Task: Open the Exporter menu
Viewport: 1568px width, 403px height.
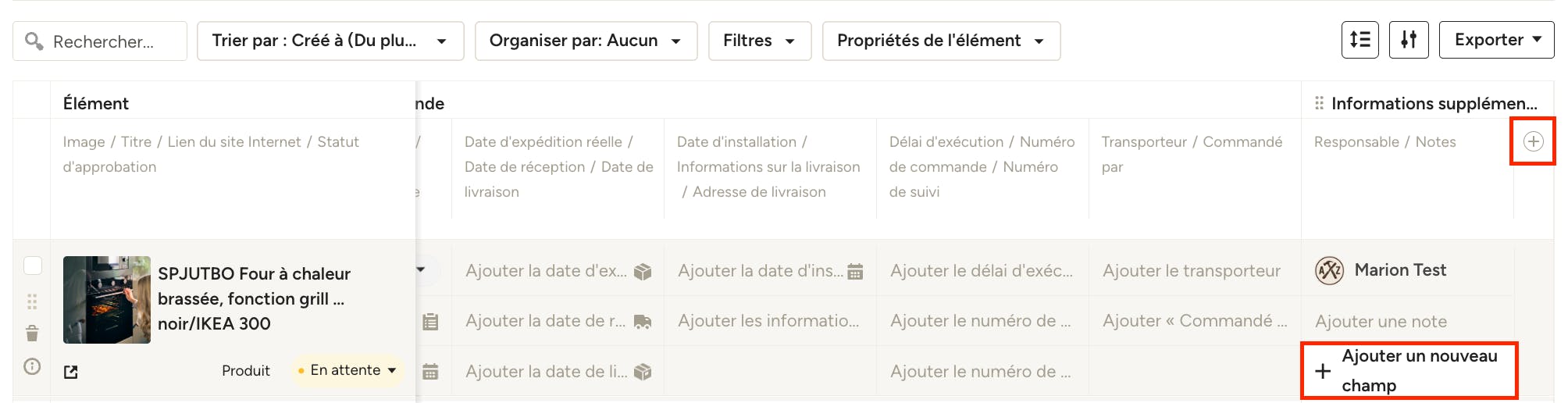Action: click(1497, 40)
